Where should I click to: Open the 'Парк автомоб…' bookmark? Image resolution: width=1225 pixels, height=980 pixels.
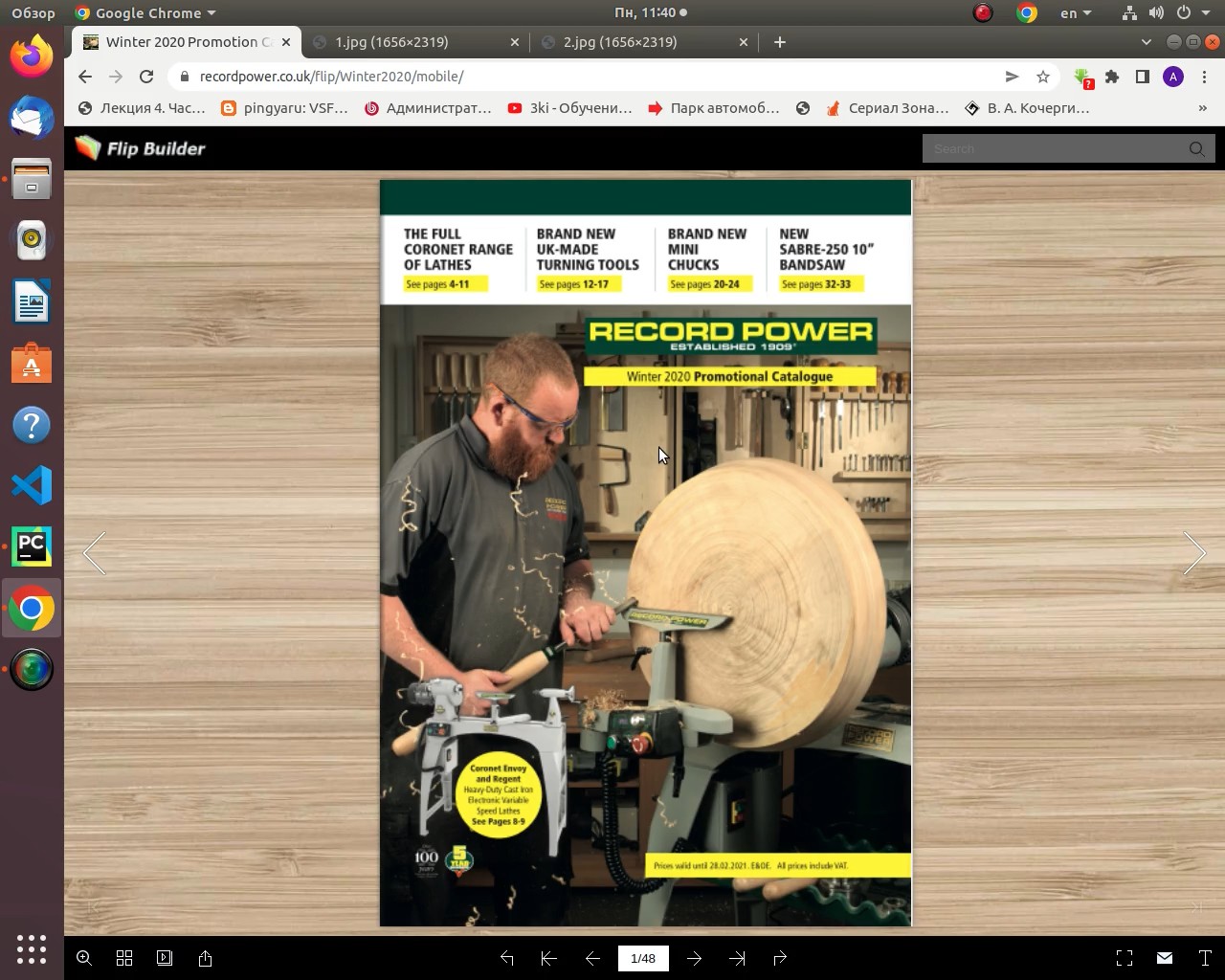(714, 108)
